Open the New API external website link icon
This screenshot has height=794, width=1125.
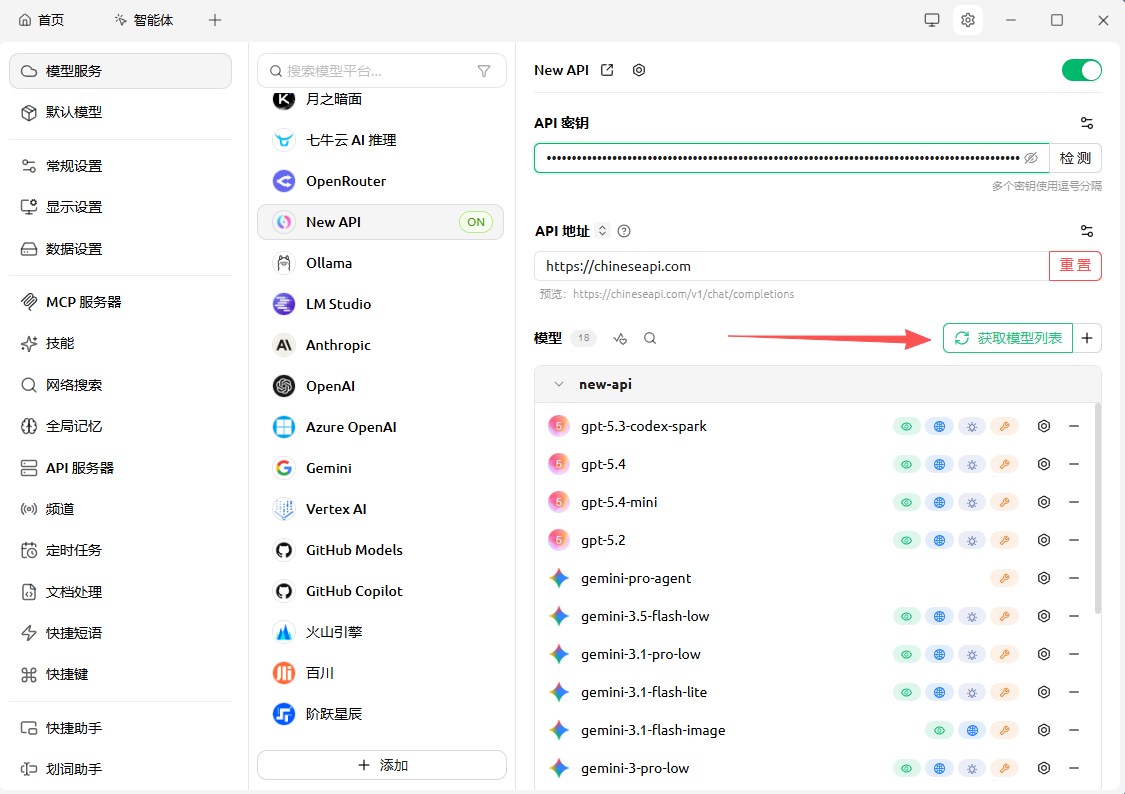pos(607,70)
